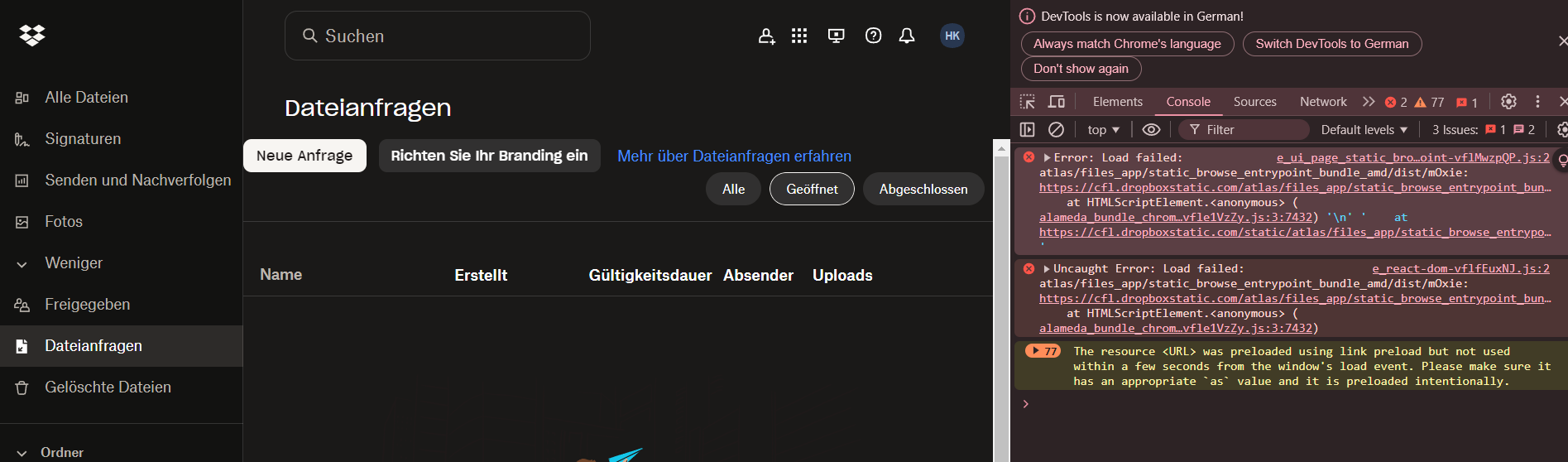Viewport: 1568px width, 462px height.
Task: Open DevTools three-dot customize menu
Action: [x=1537, y=102]
